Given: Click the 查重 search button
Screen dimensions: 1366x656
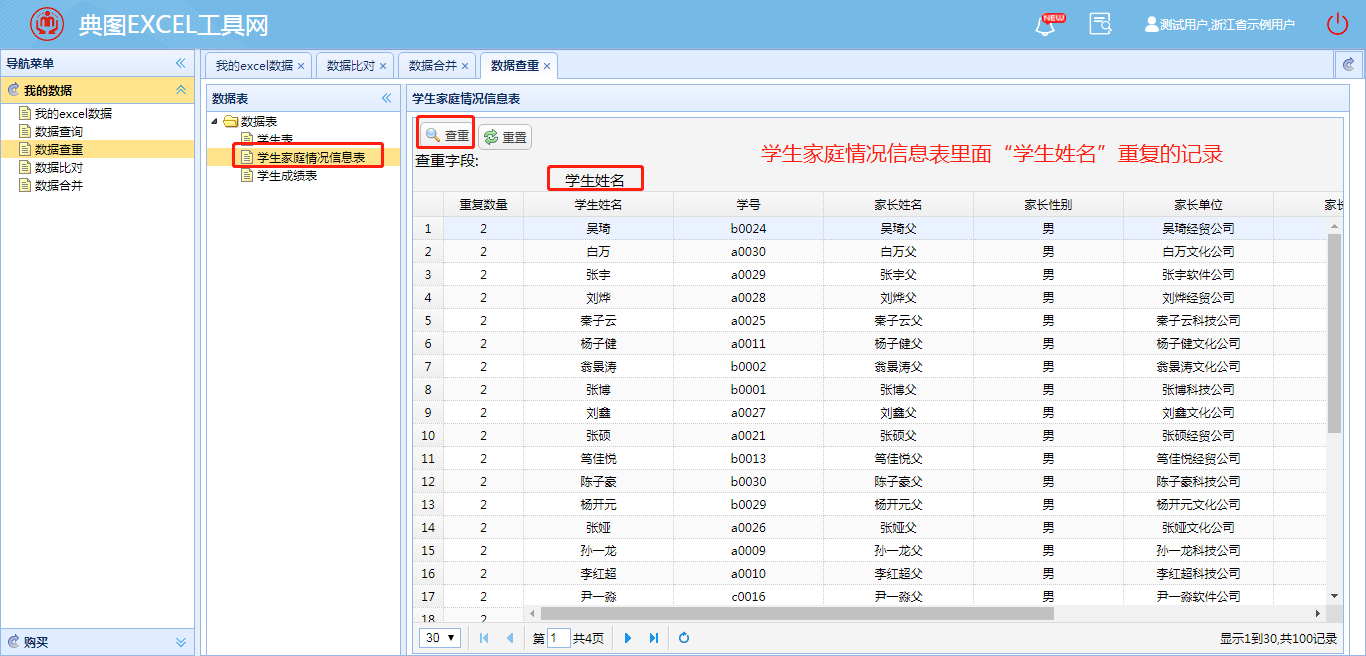Looking at the screenshot, I should pyautogui.click(x=447, y=135).
